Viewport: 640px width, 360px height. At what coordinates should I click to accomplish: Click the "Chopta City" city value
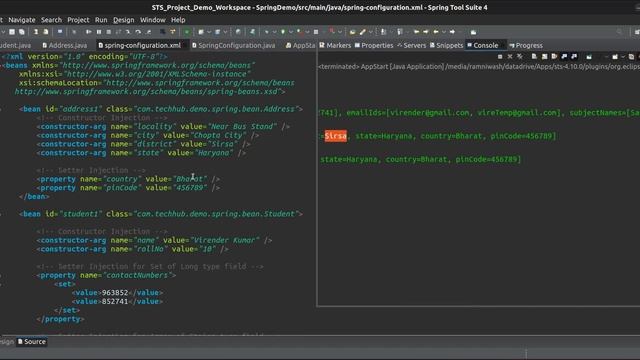218,135
